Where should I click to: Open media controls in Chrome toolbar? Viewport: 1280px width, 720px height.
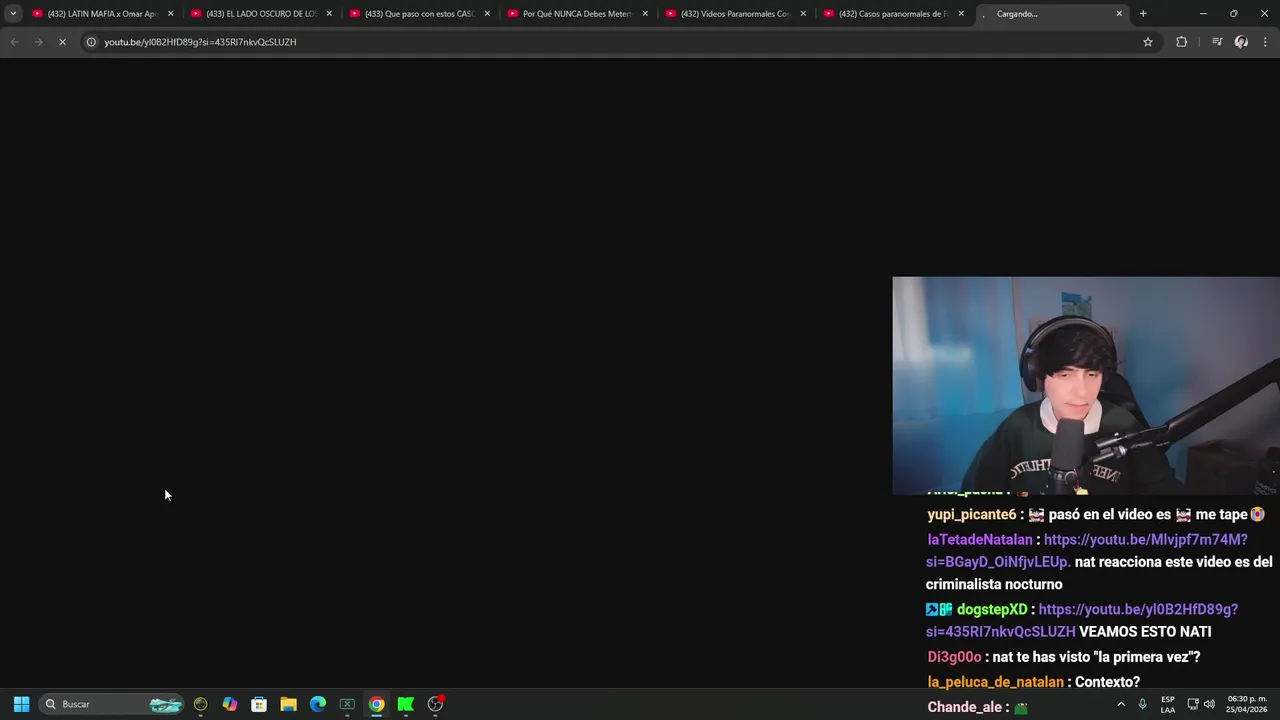[x=1217, y=42]
